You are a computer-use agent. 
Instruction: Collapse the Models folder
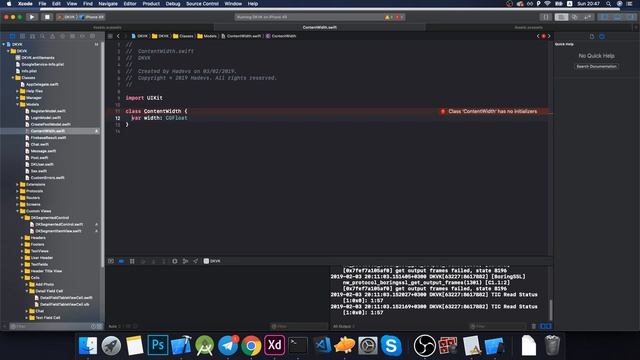(x=18, y=104)
